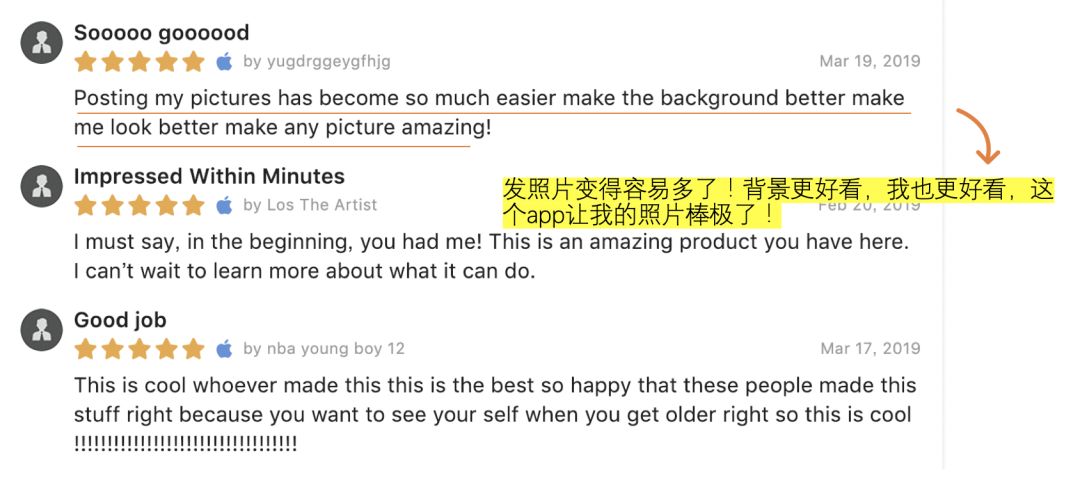
Task: Select the Impressed Within Minutes title
Action: [209, 177]
